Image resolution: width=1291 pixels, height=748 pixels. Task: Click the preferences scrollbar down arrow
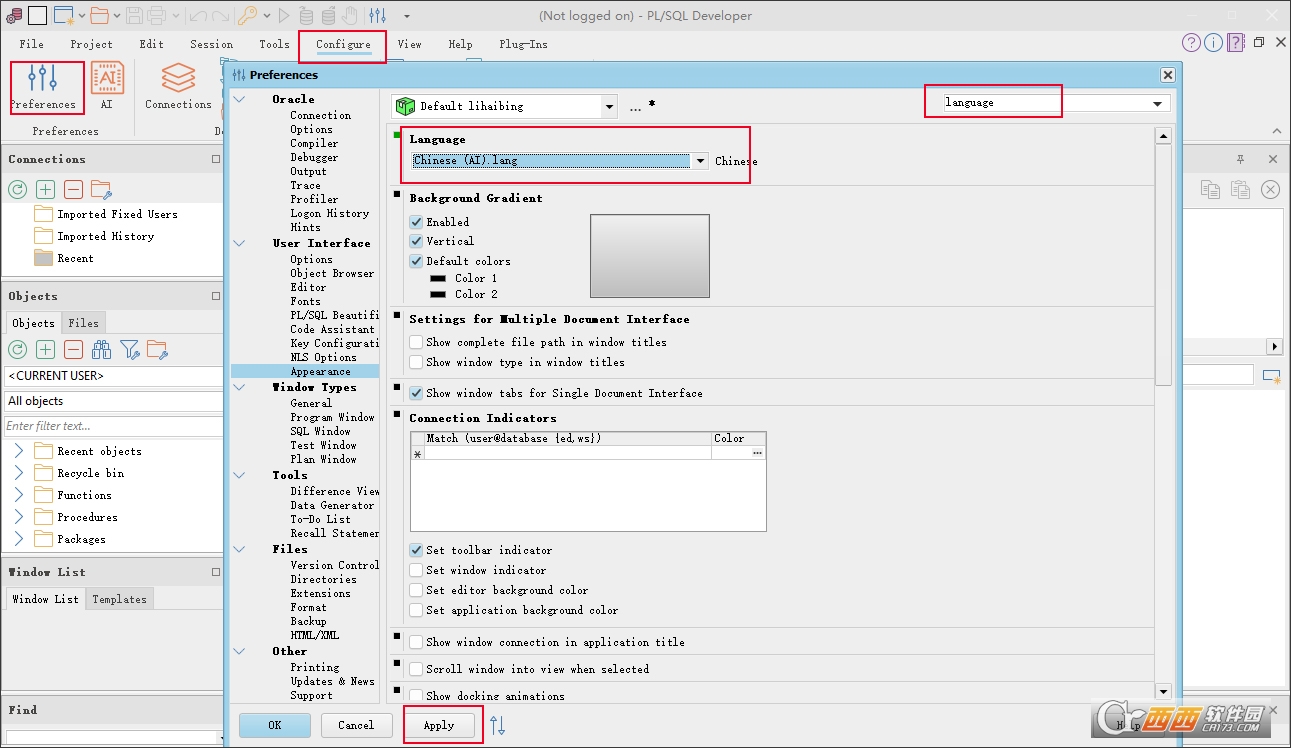pyautogui.click(x=1163, y=691)
